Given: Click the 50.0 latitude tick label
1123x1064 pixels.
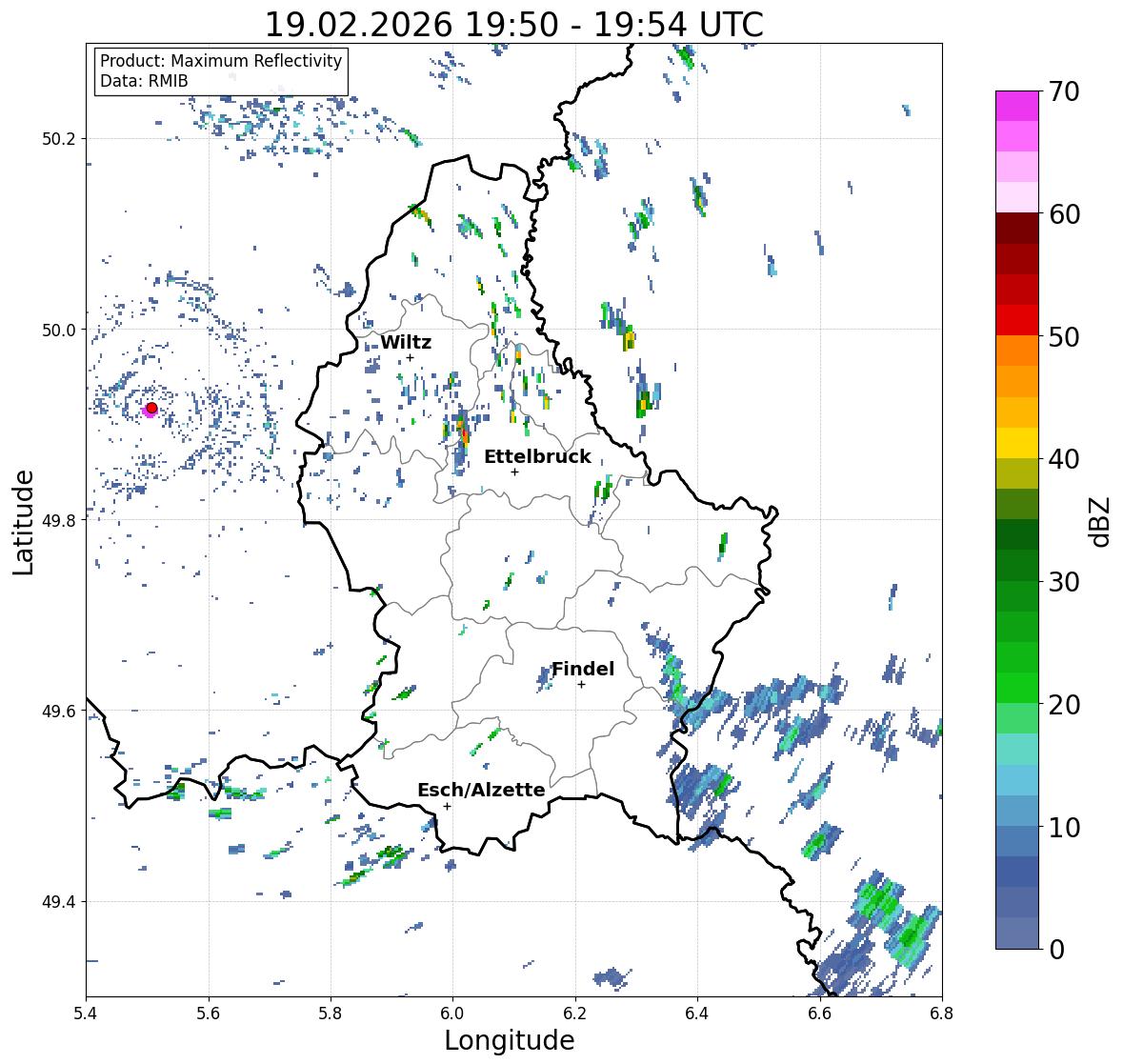Looking at the screenshot, I should pyautogui.click(x=59, y=331).
